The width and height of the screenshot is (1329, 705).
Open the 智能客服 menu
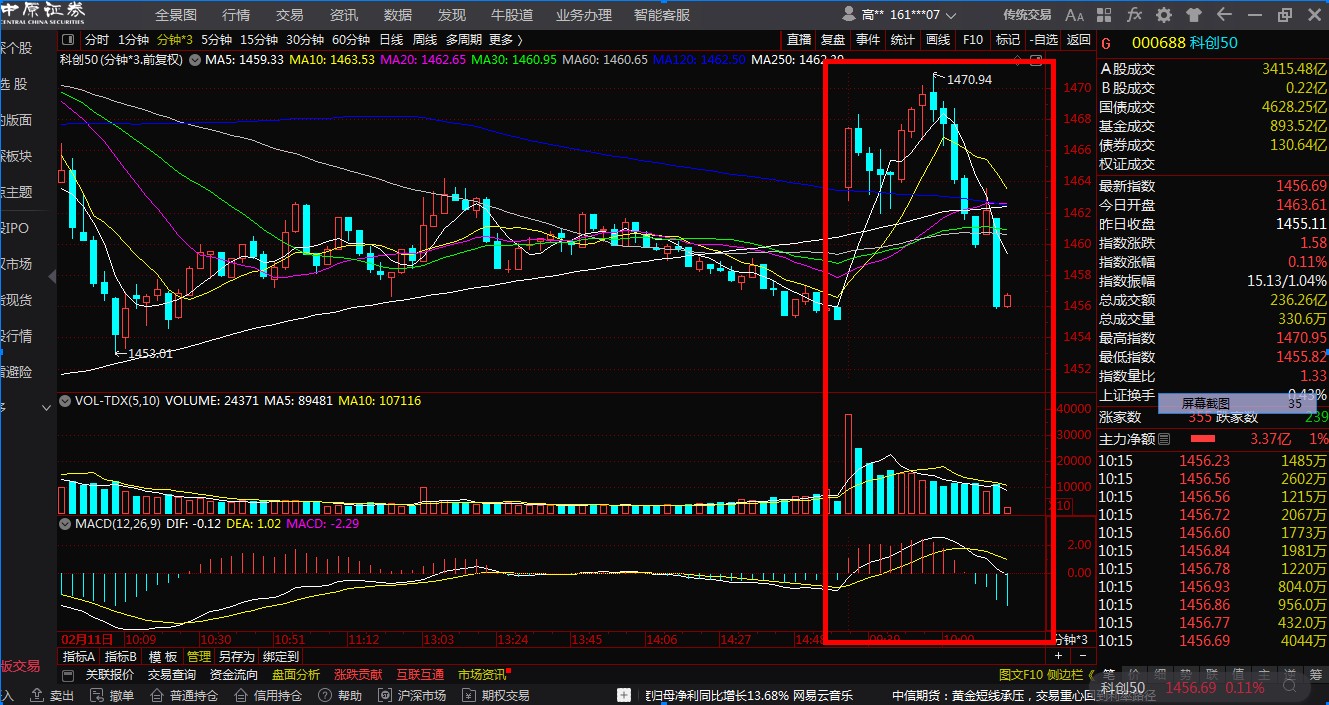click(x=662, y=15)
